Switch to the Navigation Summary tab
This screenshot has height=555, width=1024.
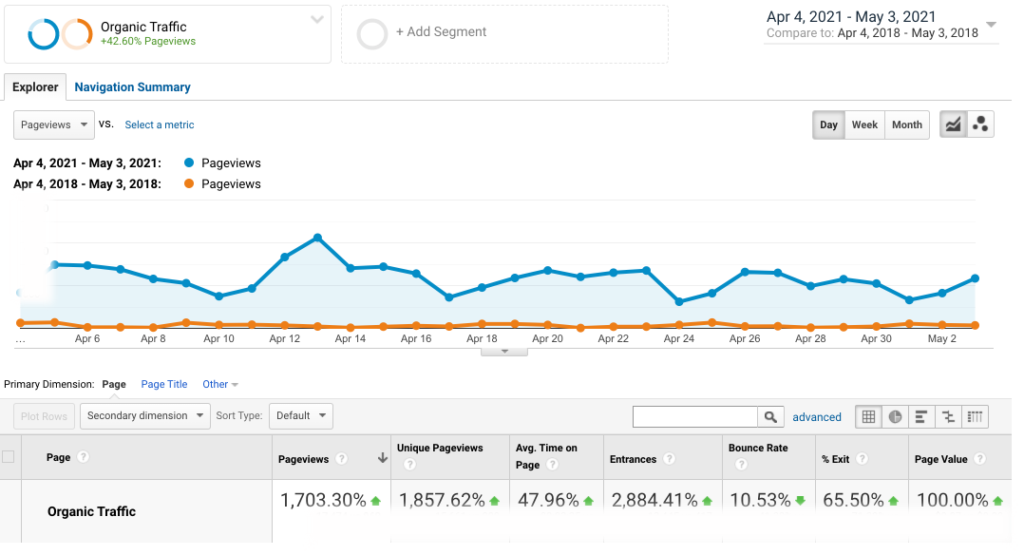click(132, 87)
